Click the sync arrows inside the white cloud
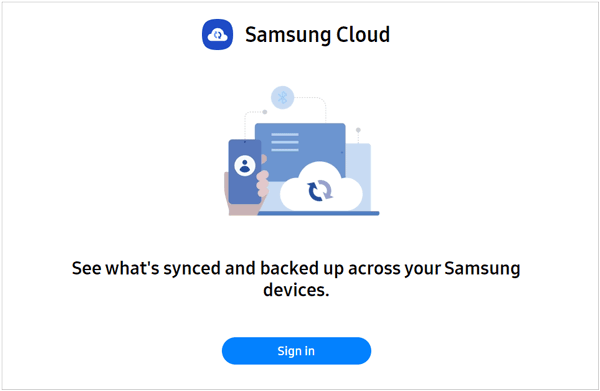The height and width of the screenshot is (391, 600). pos(320,190)
